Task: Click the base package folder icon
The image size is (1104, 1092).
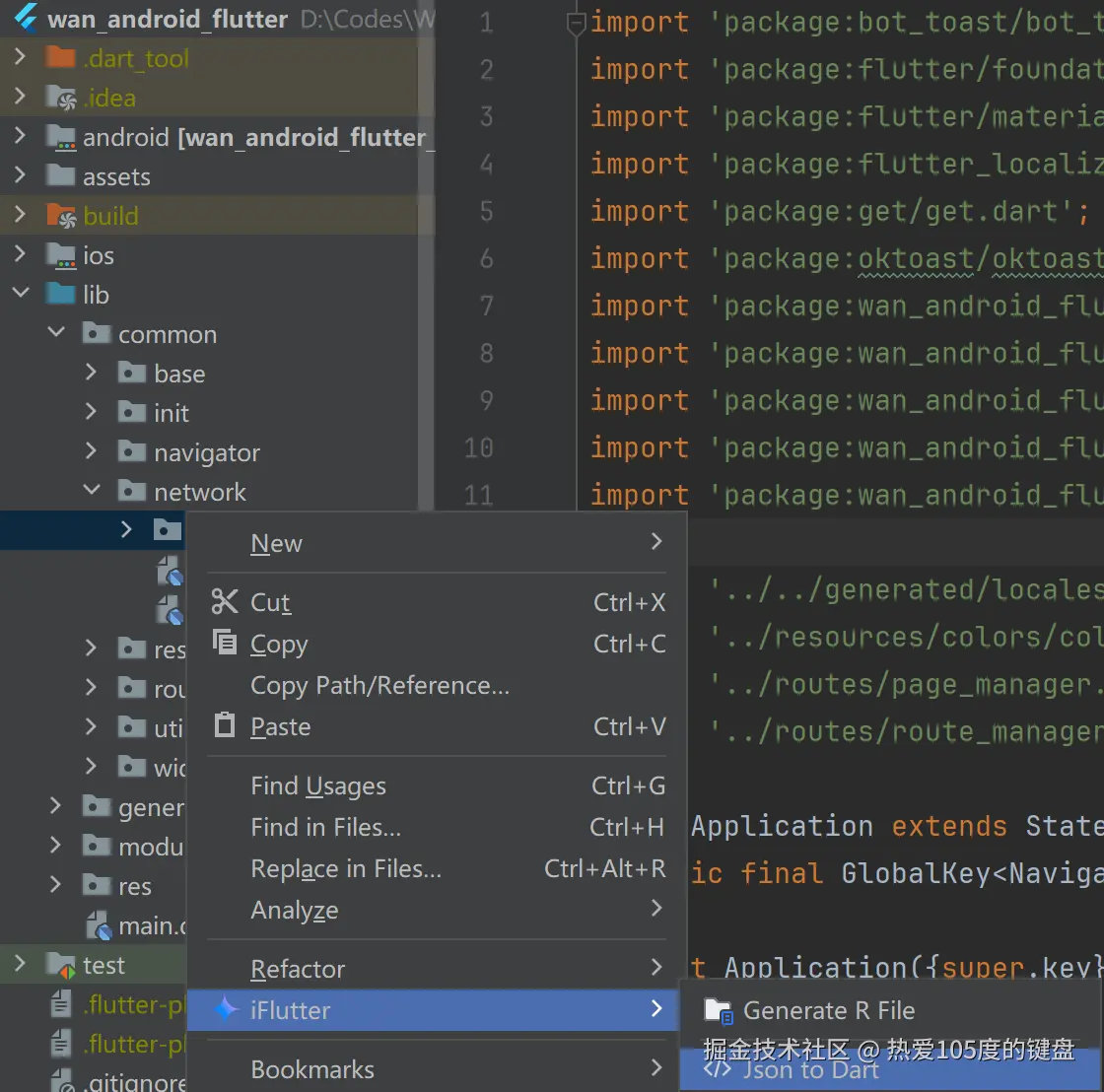Action: 132,373
